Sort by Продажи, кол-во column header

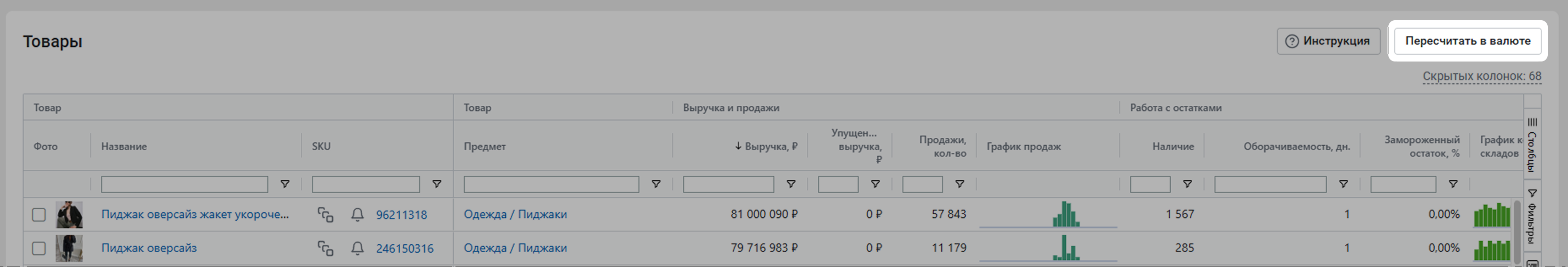[x=942, y=146]
